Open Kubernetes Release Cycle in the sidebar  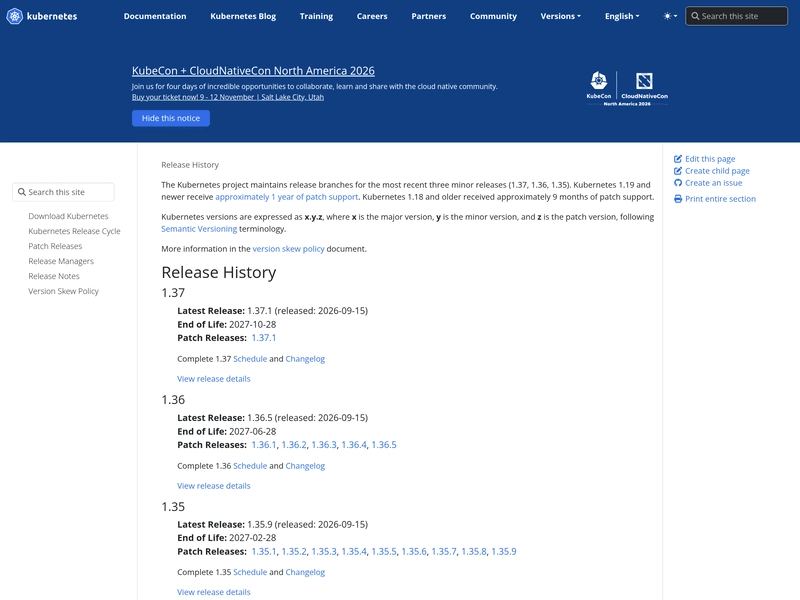(x=74, y=231)
